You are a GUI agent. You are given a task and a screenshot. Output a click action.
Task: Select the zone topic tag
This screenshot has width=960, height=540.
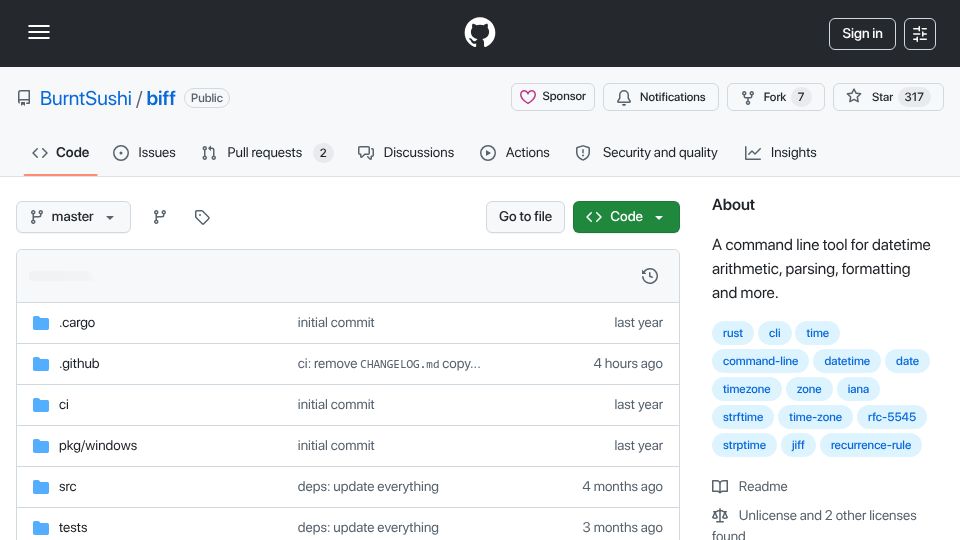pos(809,389)
